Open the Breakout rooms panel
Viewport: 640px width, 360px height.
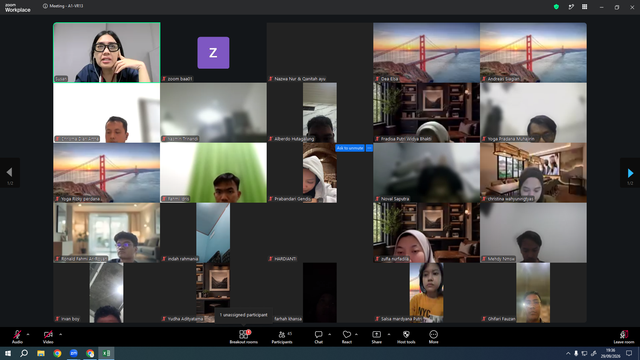[x=244, y=337]
